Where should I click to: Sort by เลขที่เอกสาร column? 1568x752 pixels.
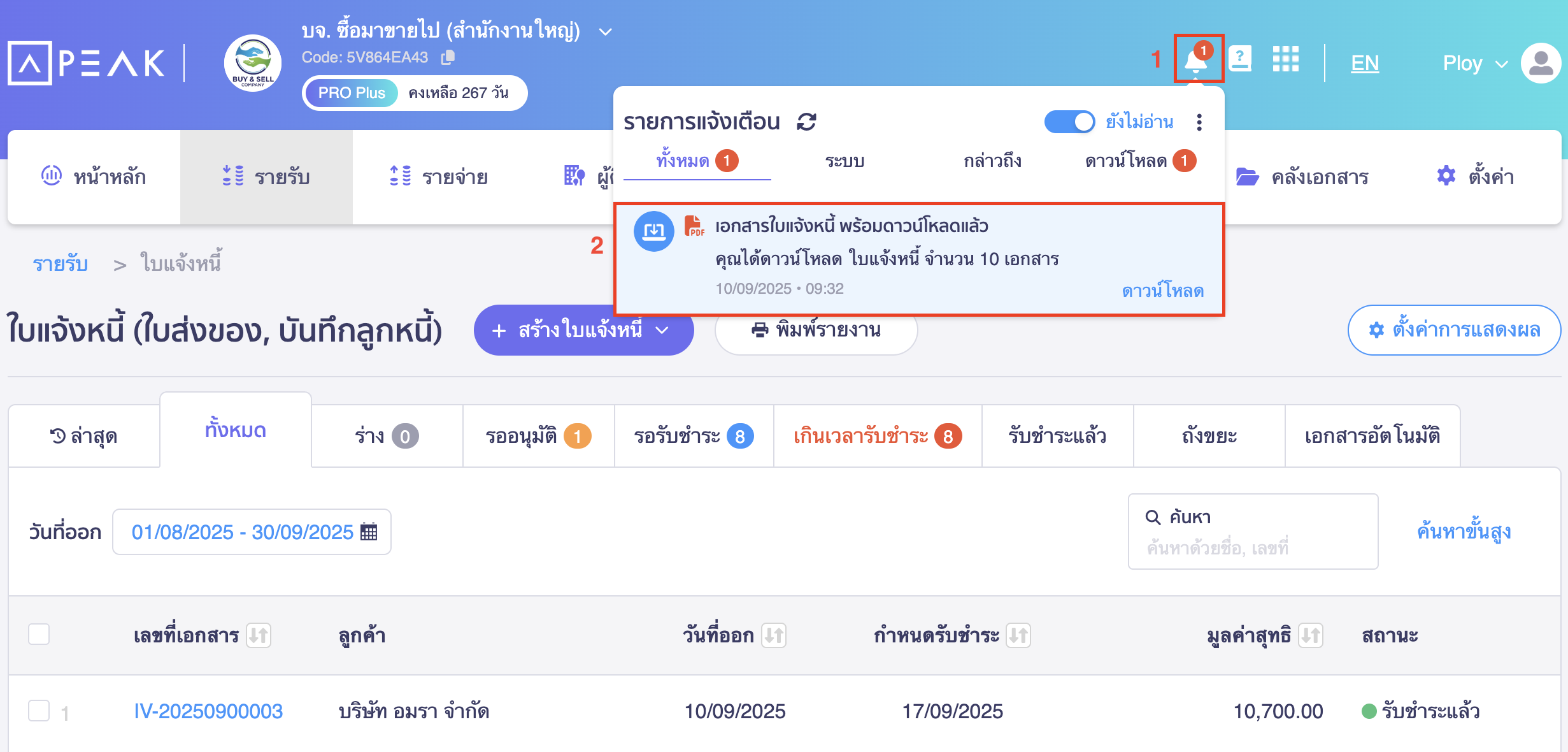[259, 635]
